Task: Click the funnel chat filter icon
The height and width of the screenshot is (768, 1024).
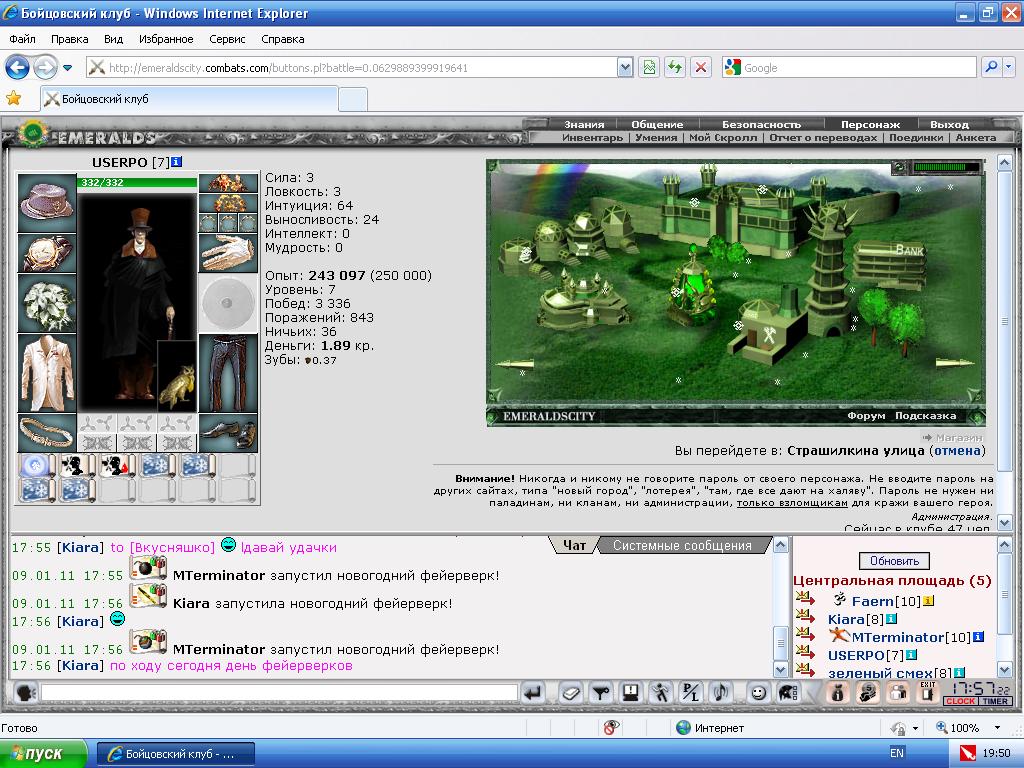Action: coord(601,692)
